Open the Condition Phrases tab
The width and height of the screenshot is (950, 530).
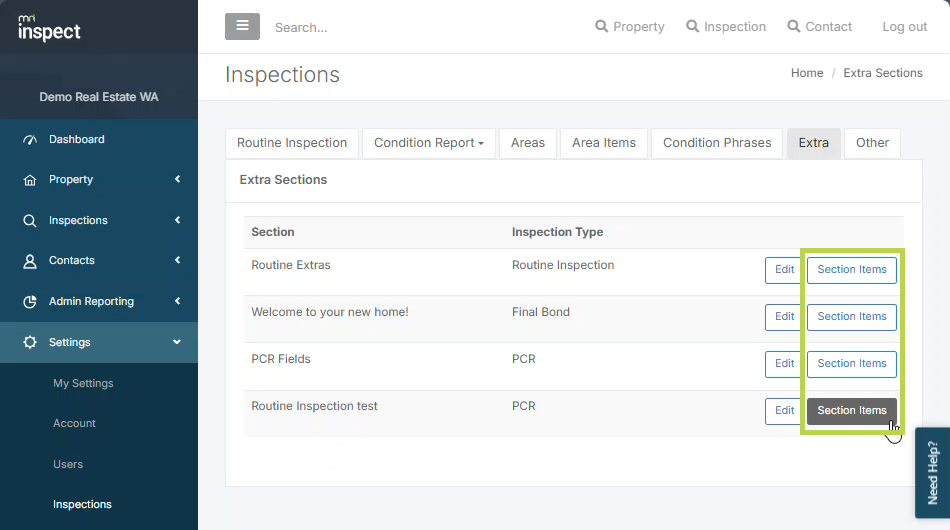point(717,143)
